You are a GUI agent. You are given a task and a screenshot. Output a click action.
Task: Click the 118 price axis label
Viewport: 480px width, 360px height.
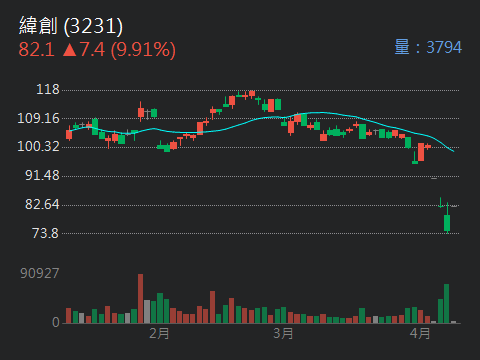point(48,89)
